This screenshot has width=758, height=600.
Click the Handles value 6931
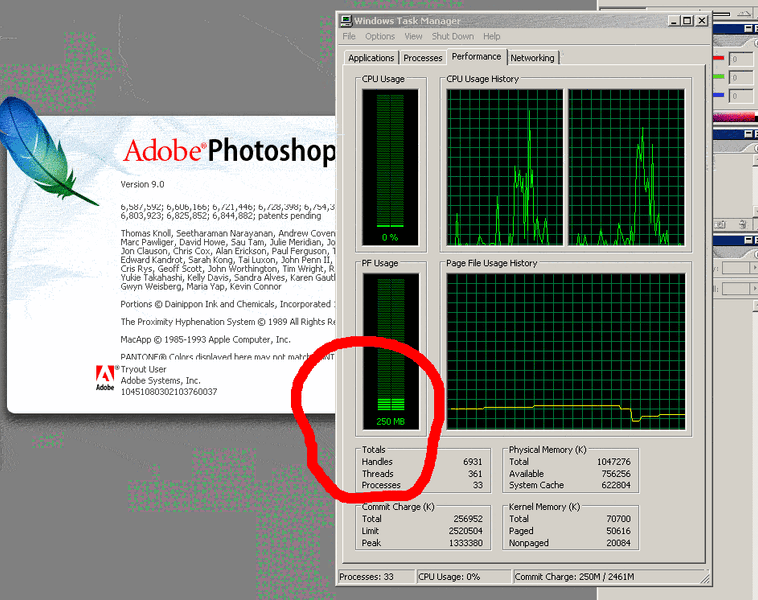[472, 462]
